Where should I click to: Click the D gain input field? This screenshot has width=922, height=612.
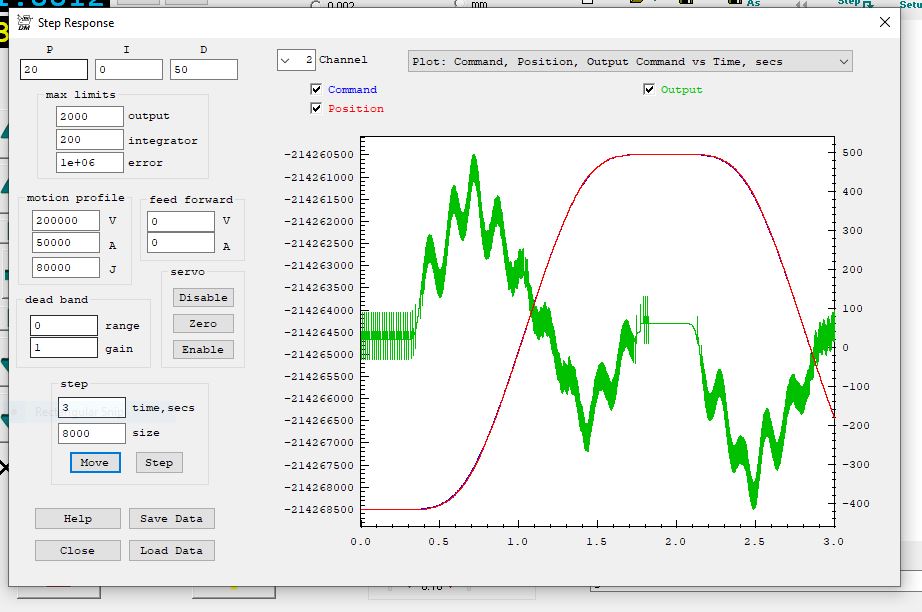point(203,70)
